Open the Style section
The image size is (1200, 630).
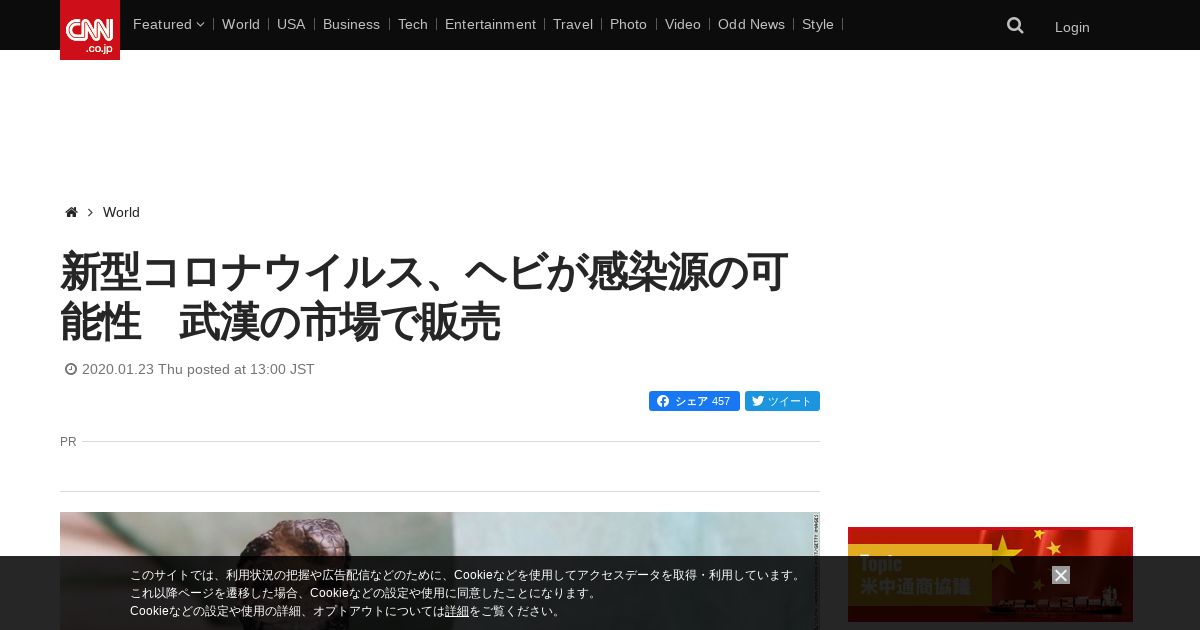pyautogui.click(x=818, y=24)
